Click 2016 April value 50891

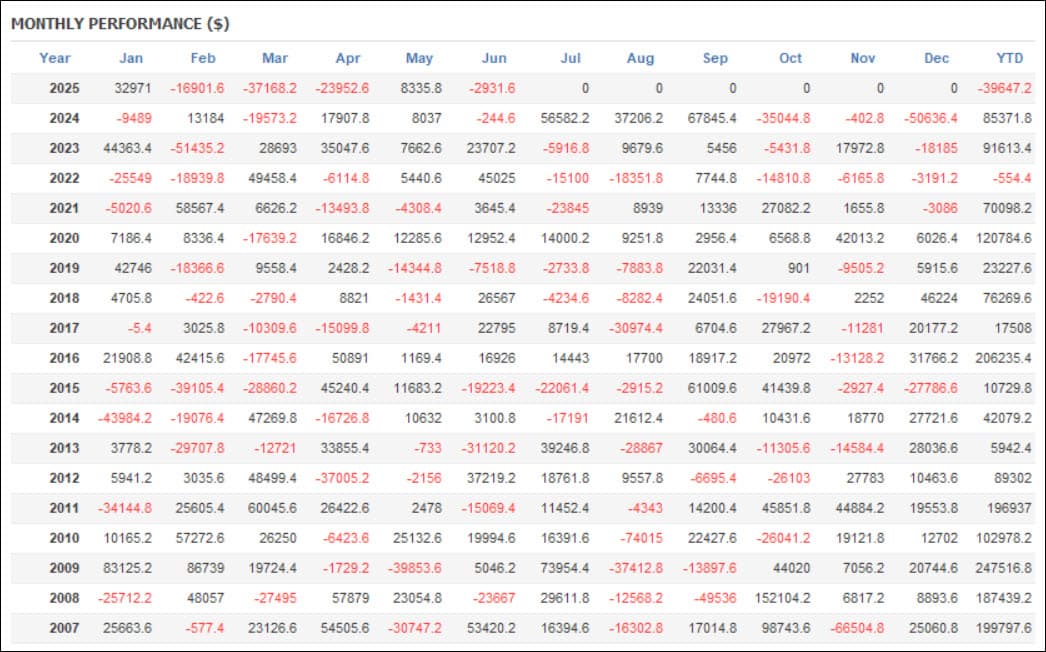[x=350, y=358]
